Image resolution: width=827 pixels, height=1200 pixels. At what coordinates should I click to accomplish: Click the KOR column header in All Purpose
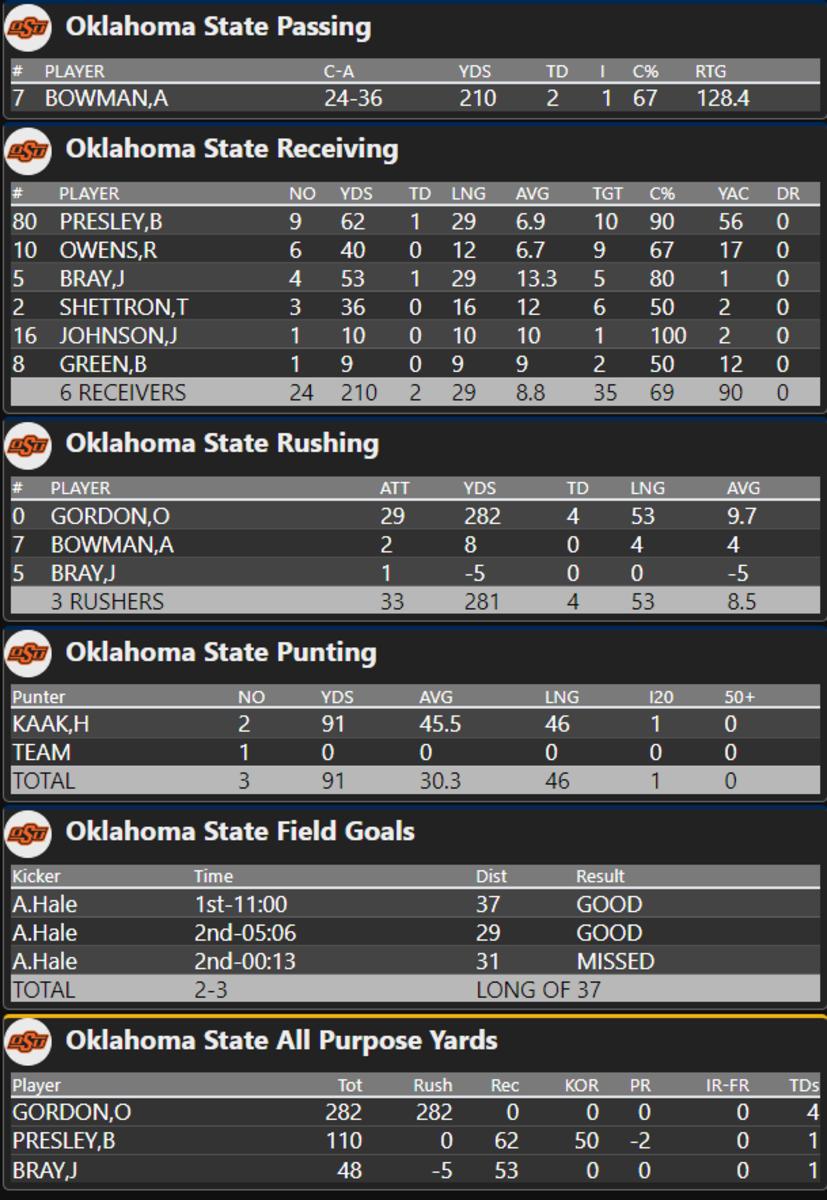pyautogui.click(x=581, y=1085)
